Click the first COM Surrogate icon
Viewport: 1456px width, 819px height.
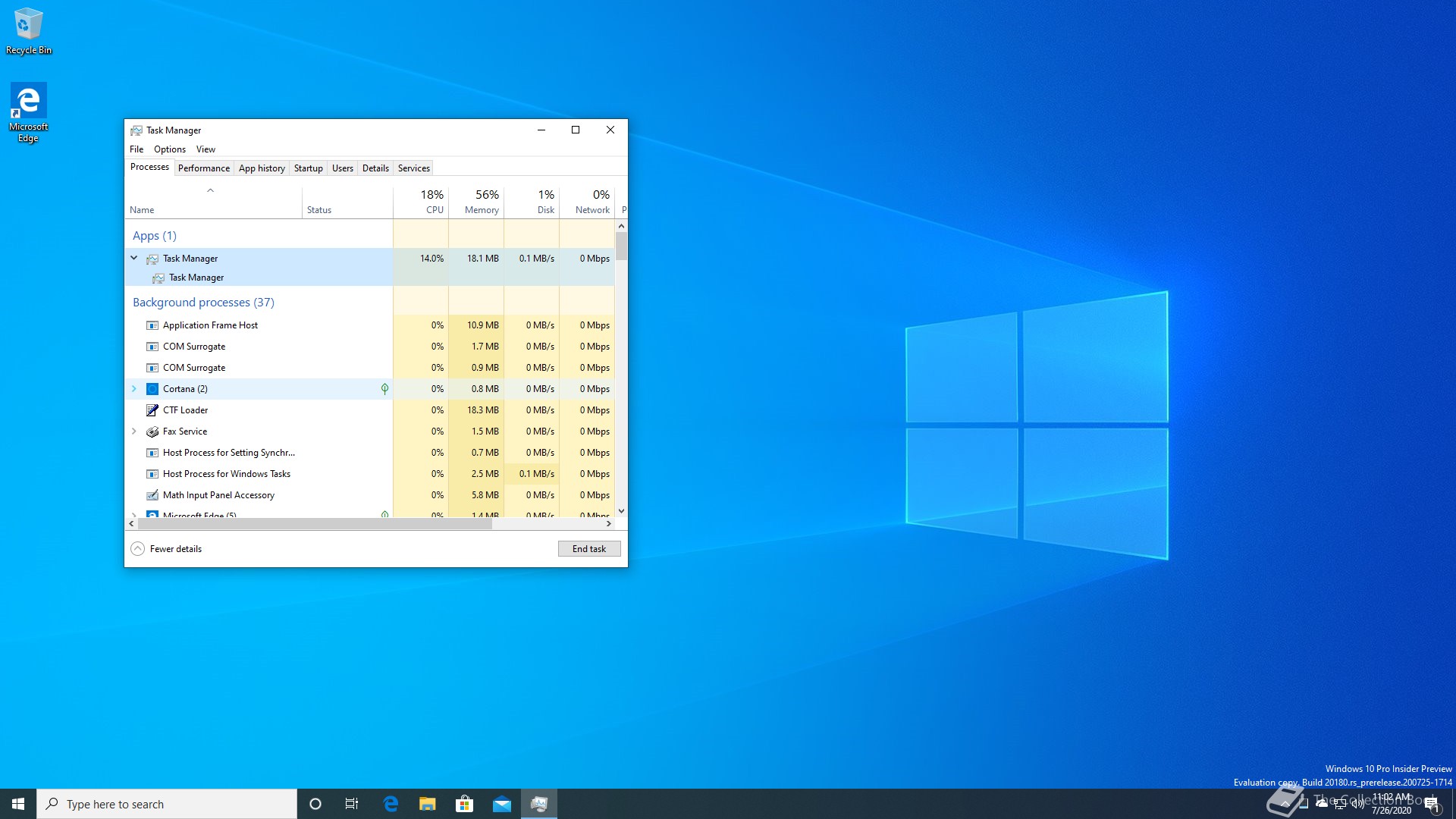point(152,347)
